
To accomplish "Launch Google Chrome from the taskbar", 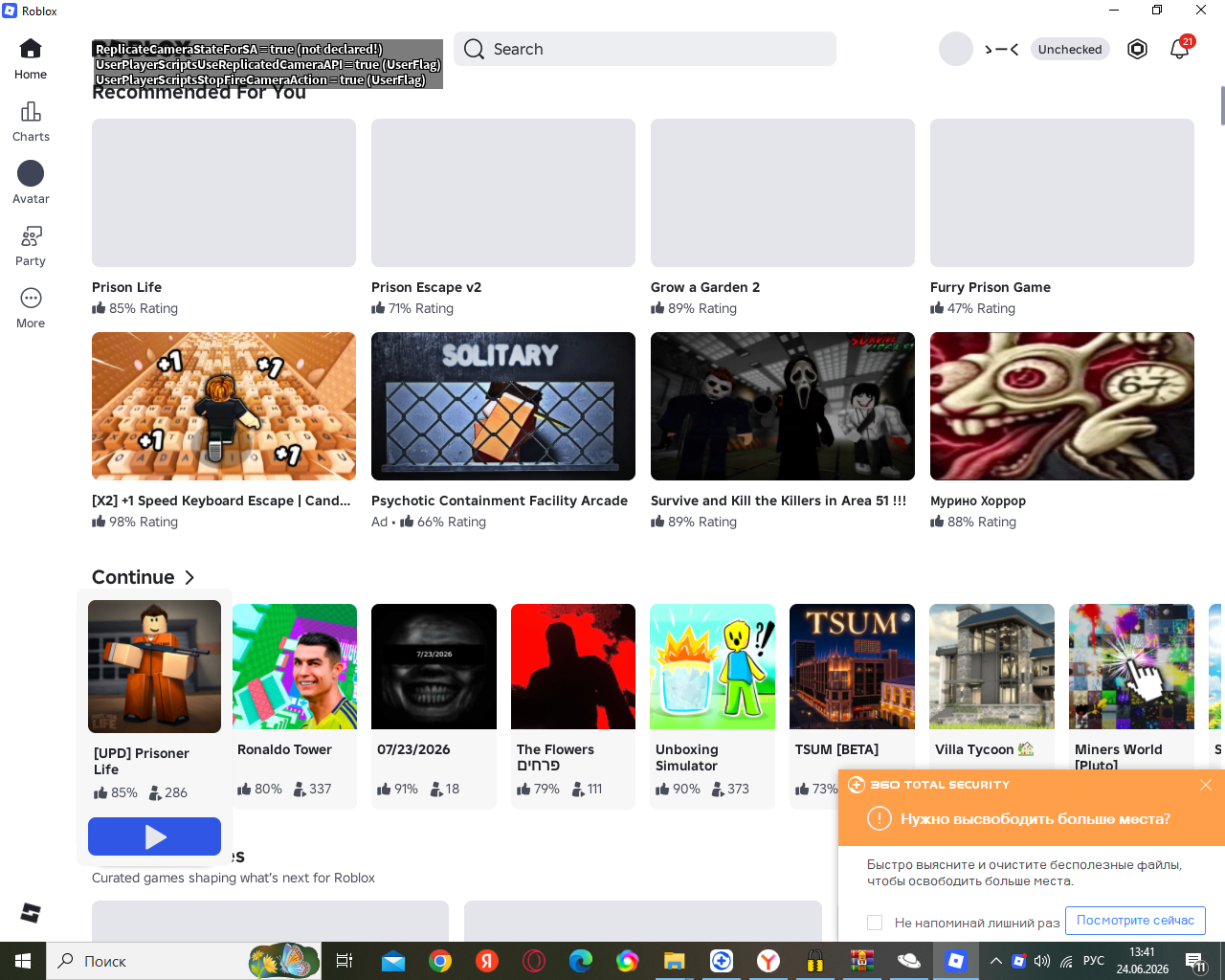I will (x=440, y=961).
